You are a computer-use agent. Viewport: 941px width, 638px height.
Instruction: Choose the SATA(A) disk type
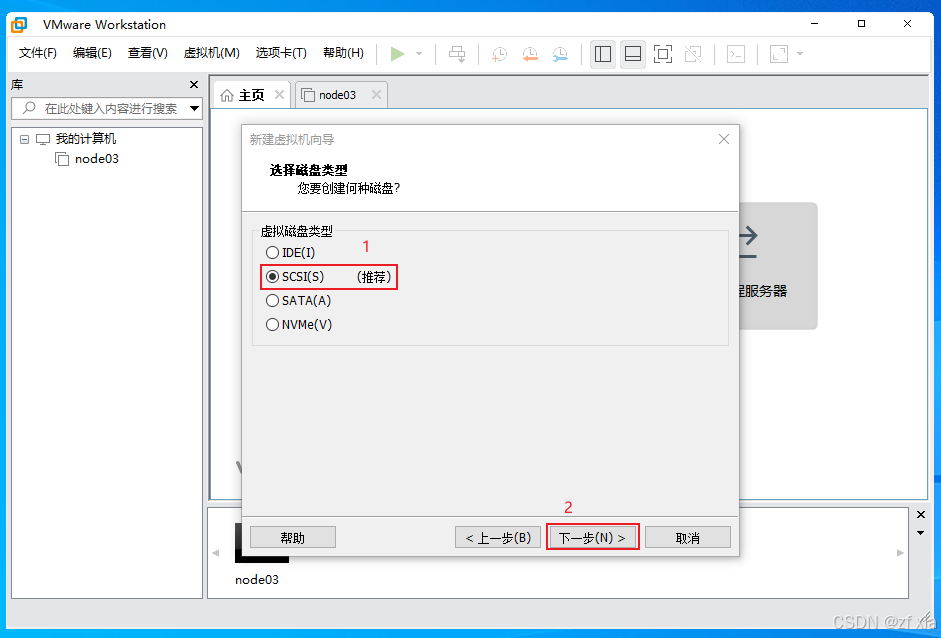tap(298, 301)
